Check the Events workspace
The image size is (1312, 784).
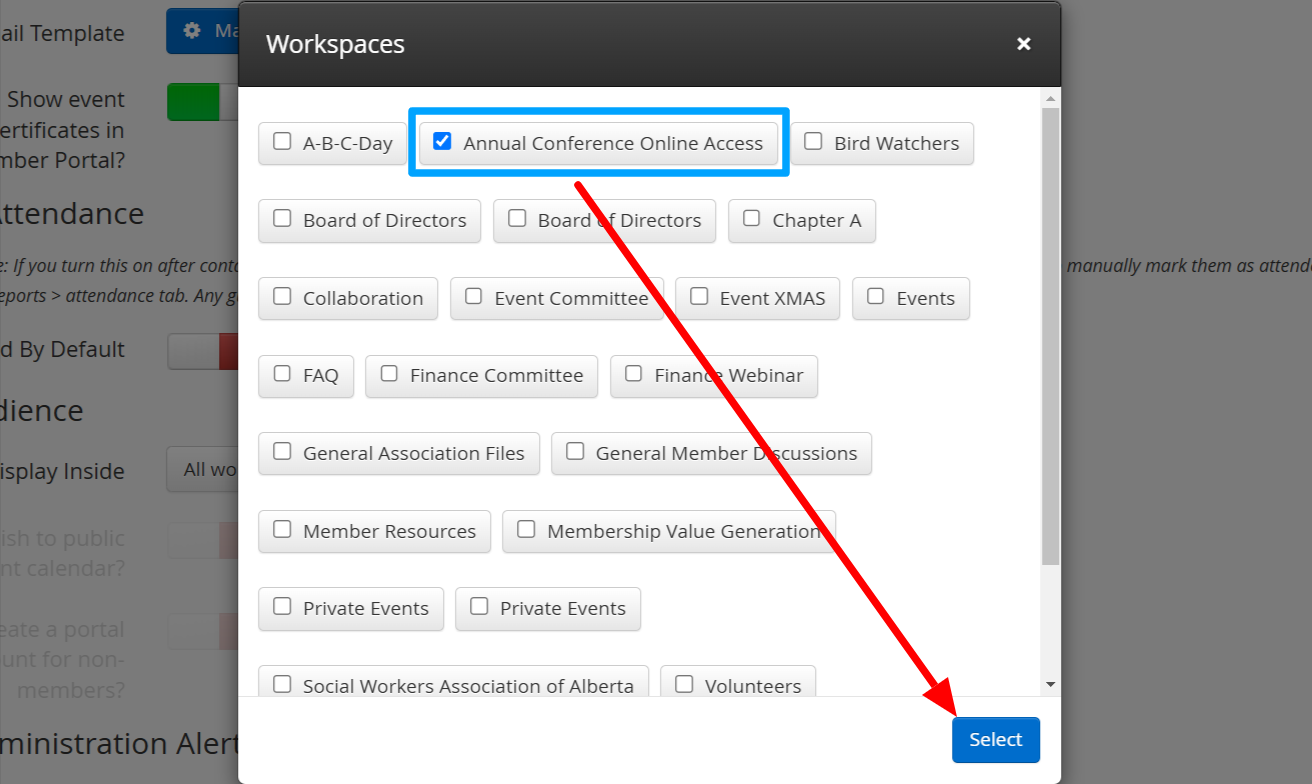tap(876, 297)
